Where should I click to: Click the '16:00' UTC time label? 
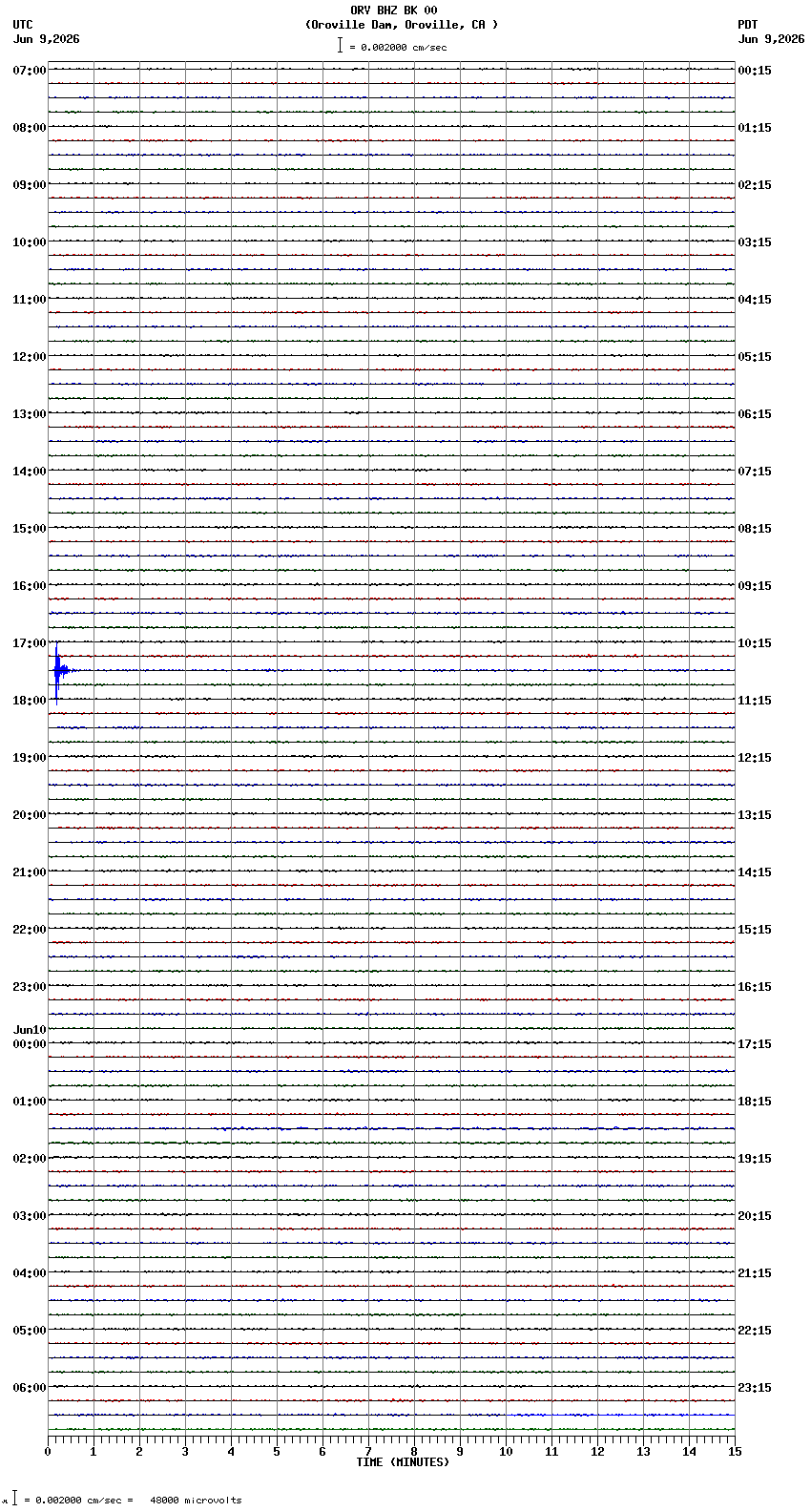(30, 586)
